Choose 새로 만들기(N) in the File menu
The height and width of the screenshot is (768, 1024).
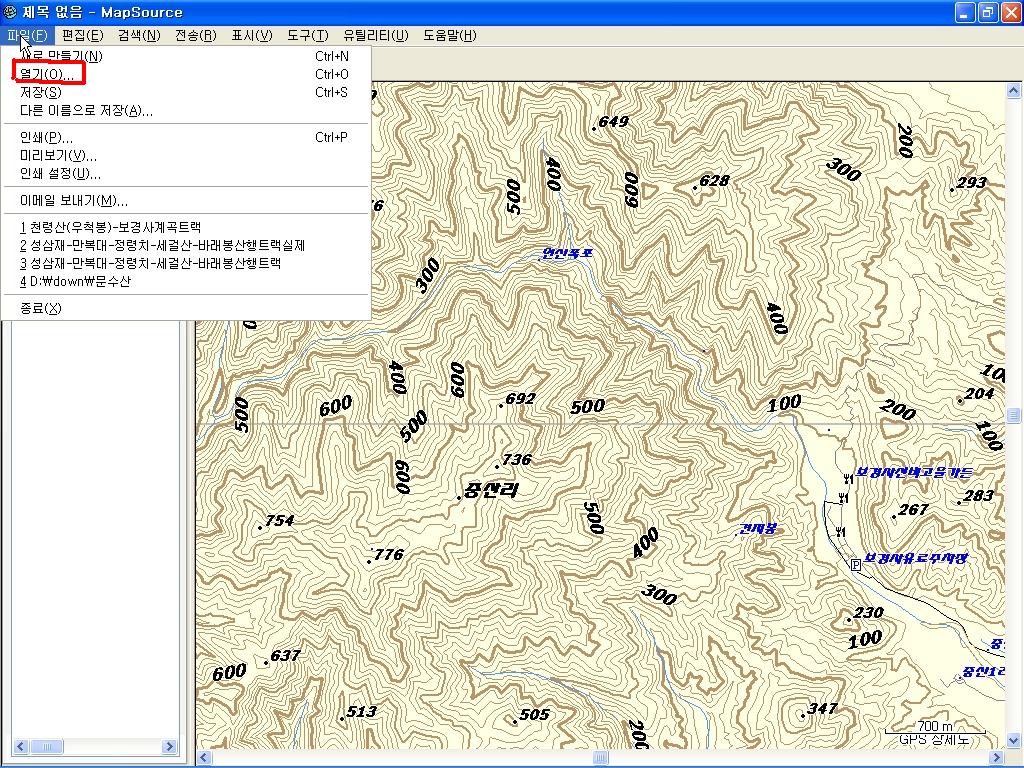point(186,56)
